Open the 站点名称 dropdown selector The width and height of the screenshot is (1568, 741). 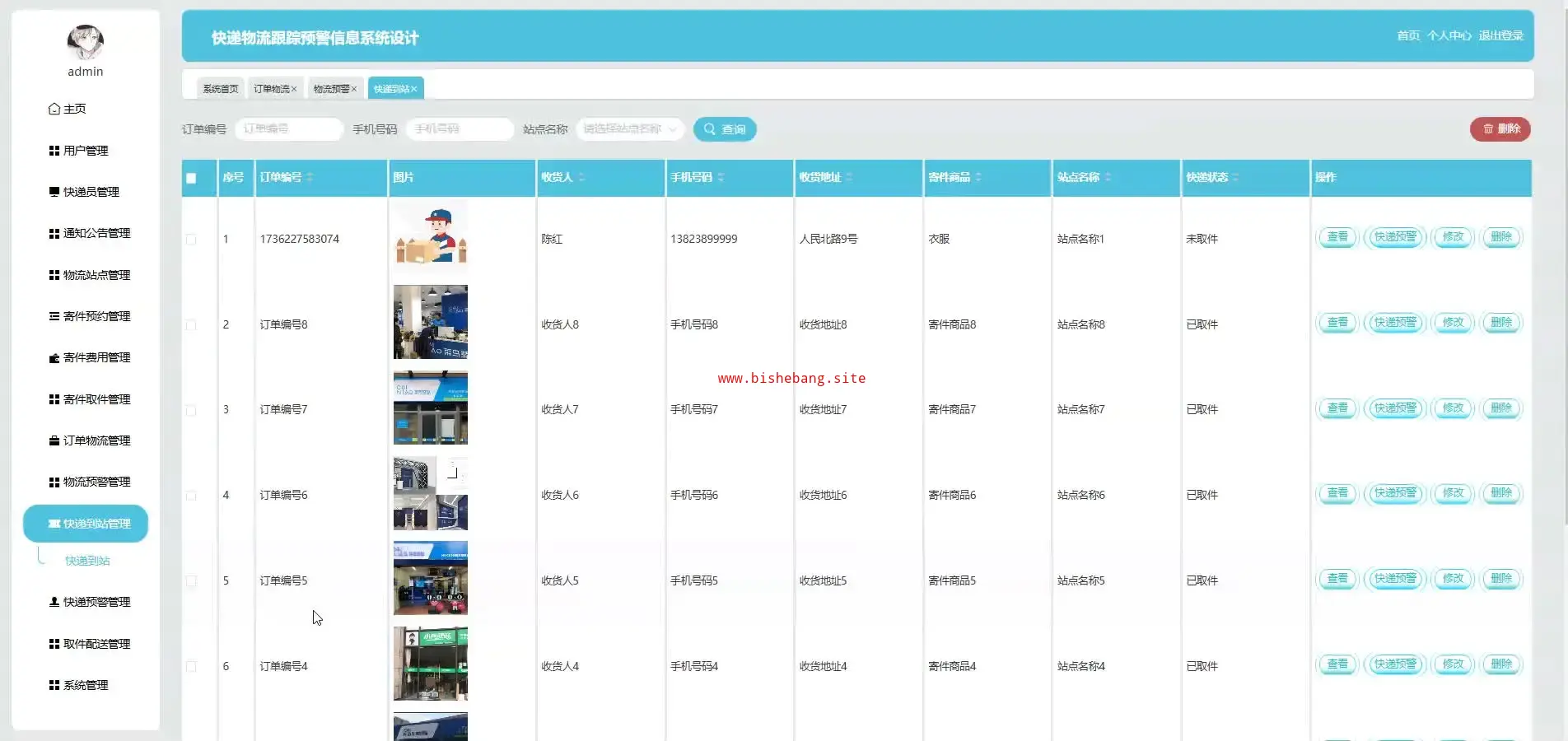[629, 129]
